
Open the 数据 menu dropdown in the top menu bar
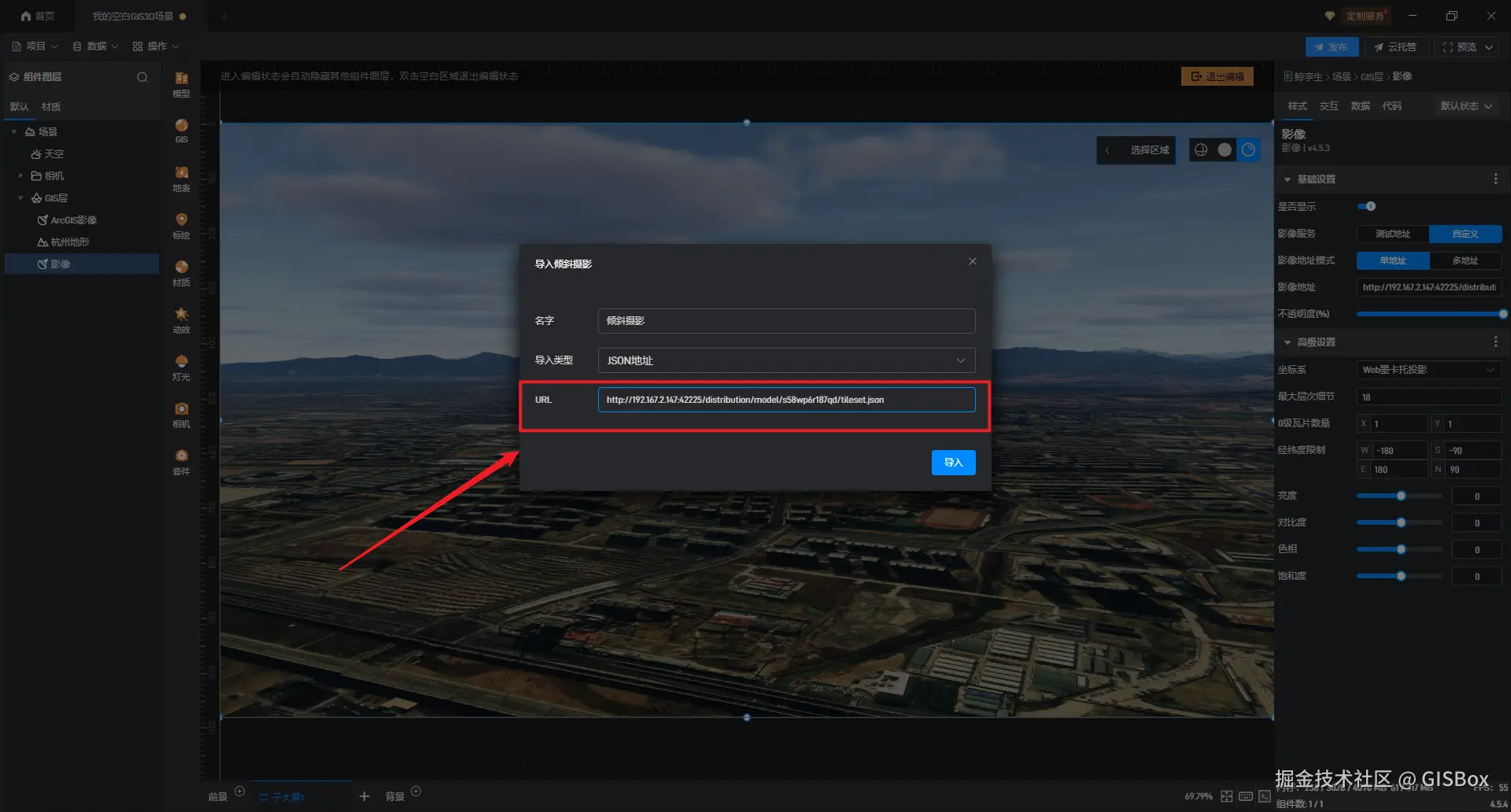[x=95, y=46]
